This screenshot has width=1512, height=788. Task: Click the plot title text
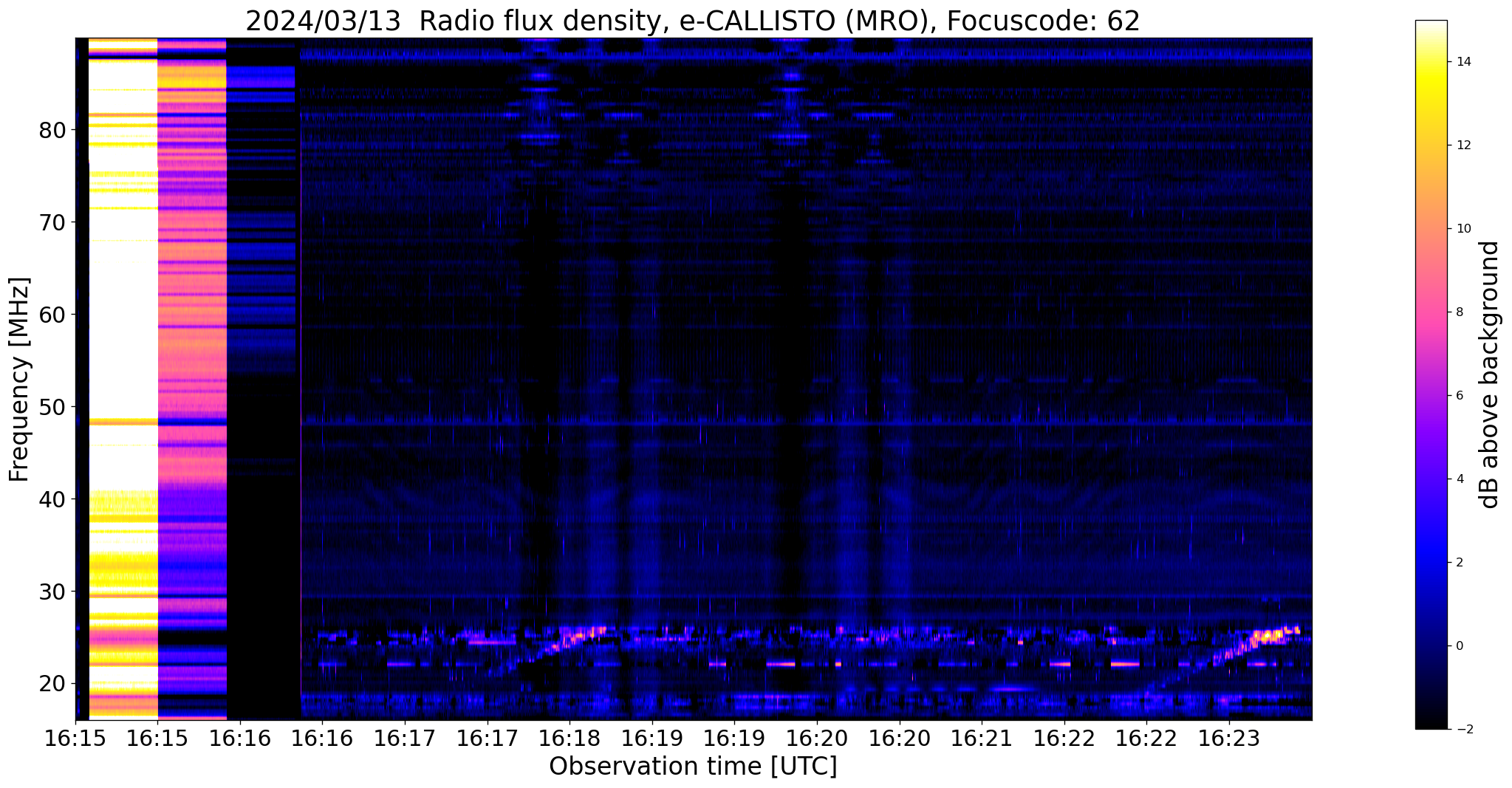point(692,21)
